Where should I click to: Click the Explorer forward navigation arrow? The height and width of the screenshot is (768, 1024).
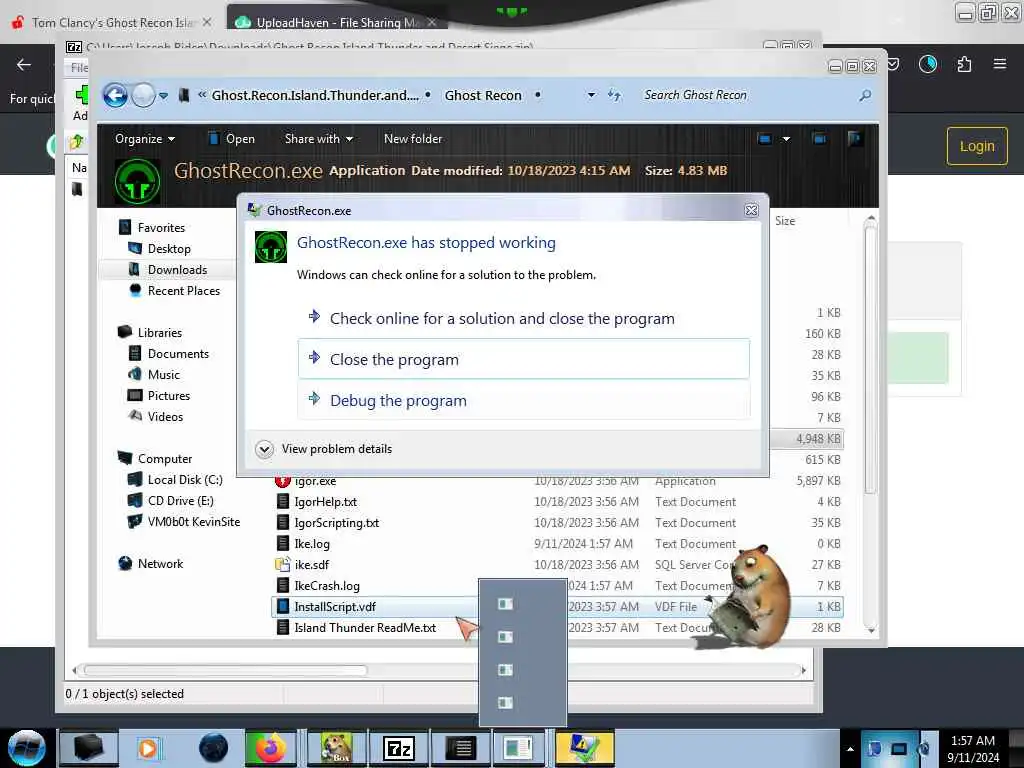[143, 96]
